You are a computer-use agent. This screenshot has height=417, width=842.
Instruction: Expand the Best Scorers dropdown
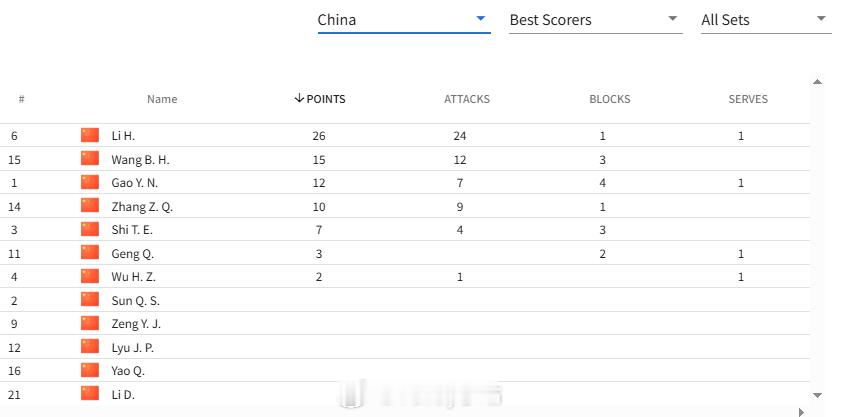596,20
